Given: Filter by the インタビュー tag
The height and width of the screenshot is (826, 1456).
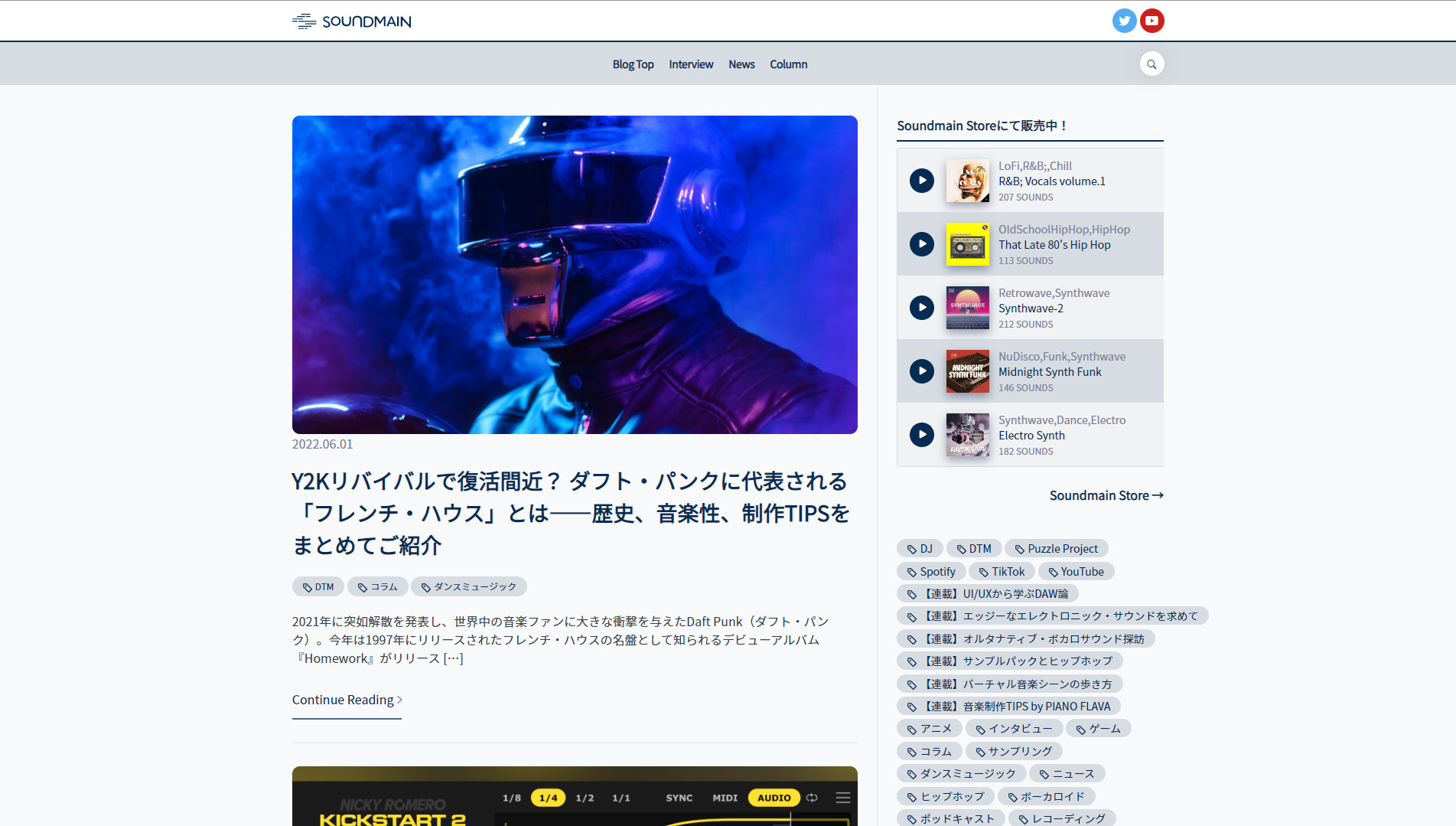Looking at the screenshot, I should (1015, 728).
